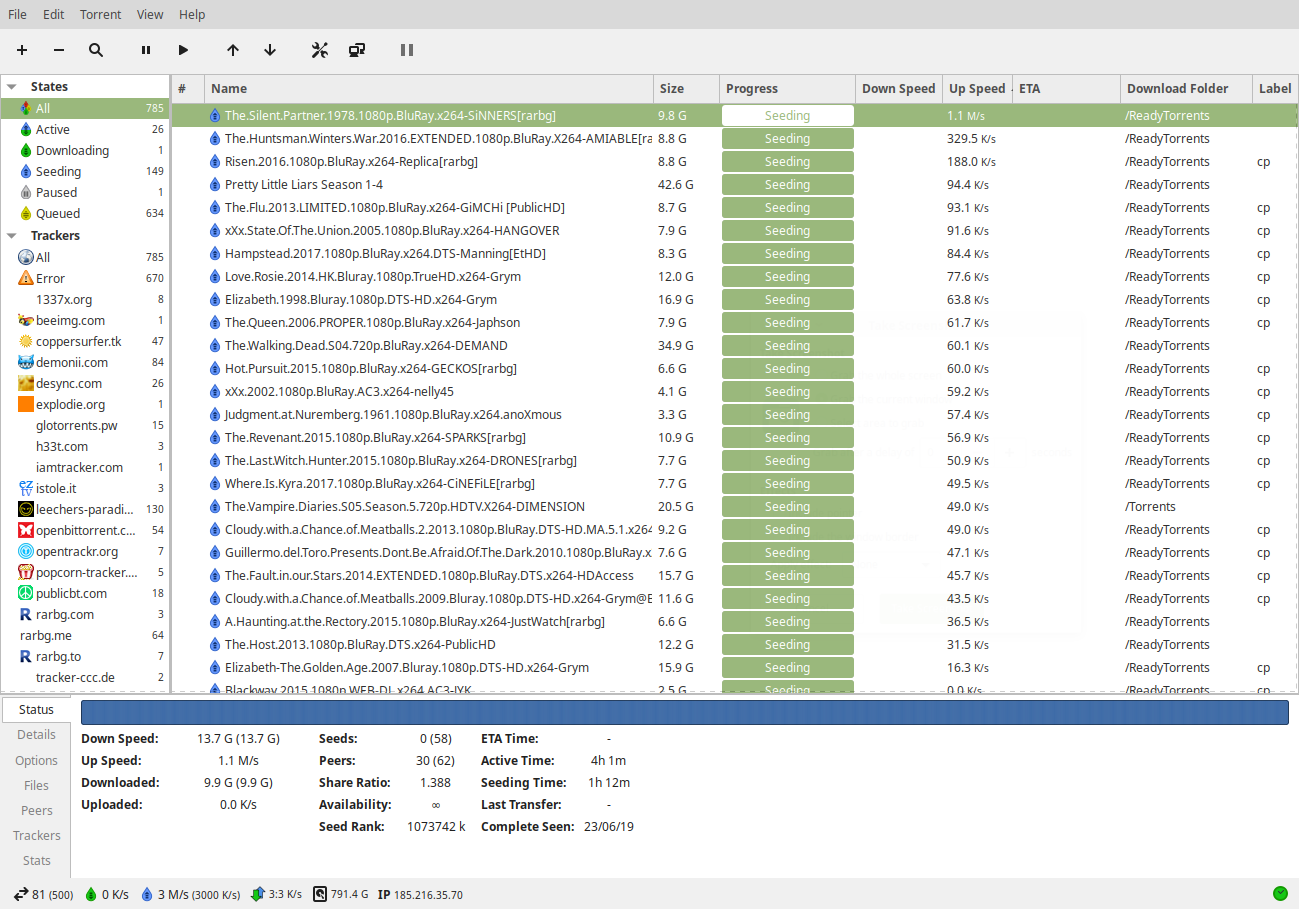Image resolution: width=1299 pixels, height=909 pixels.
Task: Move torrent down in the queue
Action: 270,50
